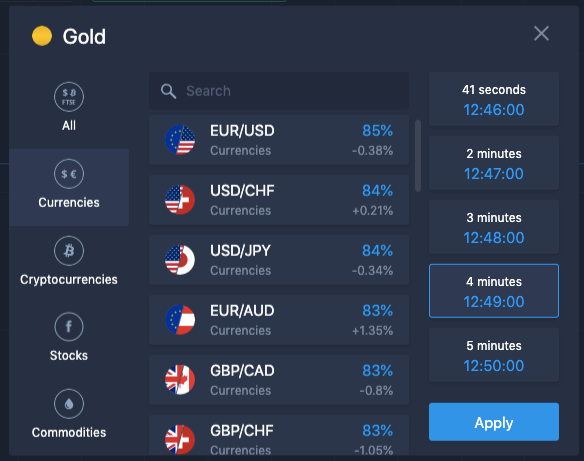Click the yellow Gold asset icon

pos(42,36)
